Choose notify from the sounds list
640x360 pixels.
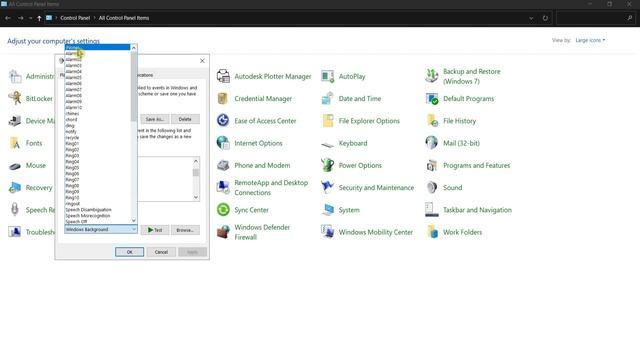pos(98,131)
